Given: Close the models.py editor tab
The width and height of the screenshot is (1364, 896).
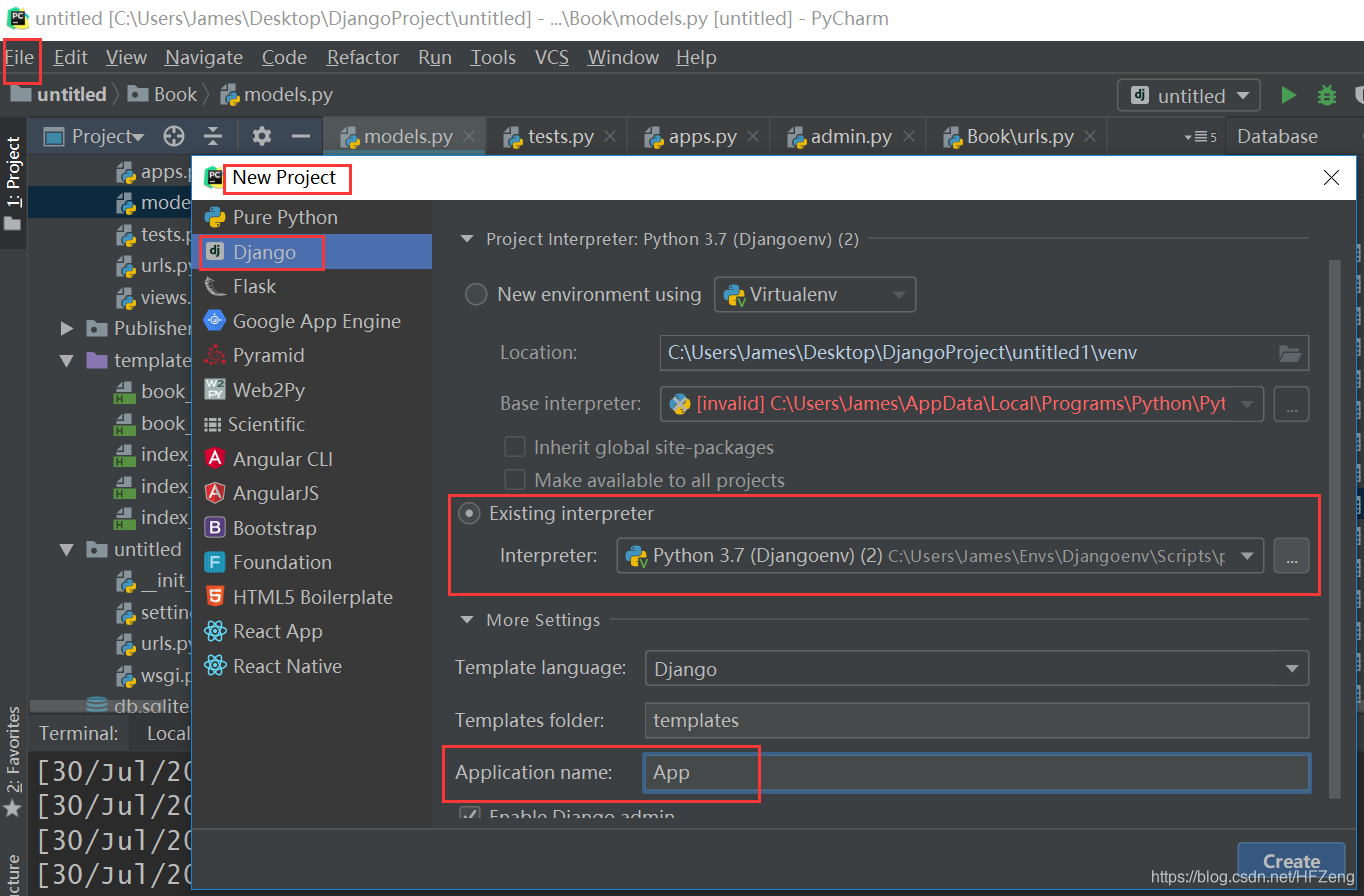Looking at the screenshot, I should (470, 137).
